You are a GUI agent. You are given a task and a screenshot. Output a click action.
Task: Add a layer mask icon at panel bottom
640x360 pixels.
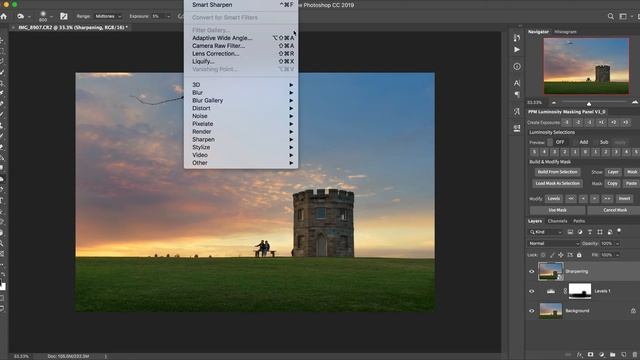[x=590, y=355]
